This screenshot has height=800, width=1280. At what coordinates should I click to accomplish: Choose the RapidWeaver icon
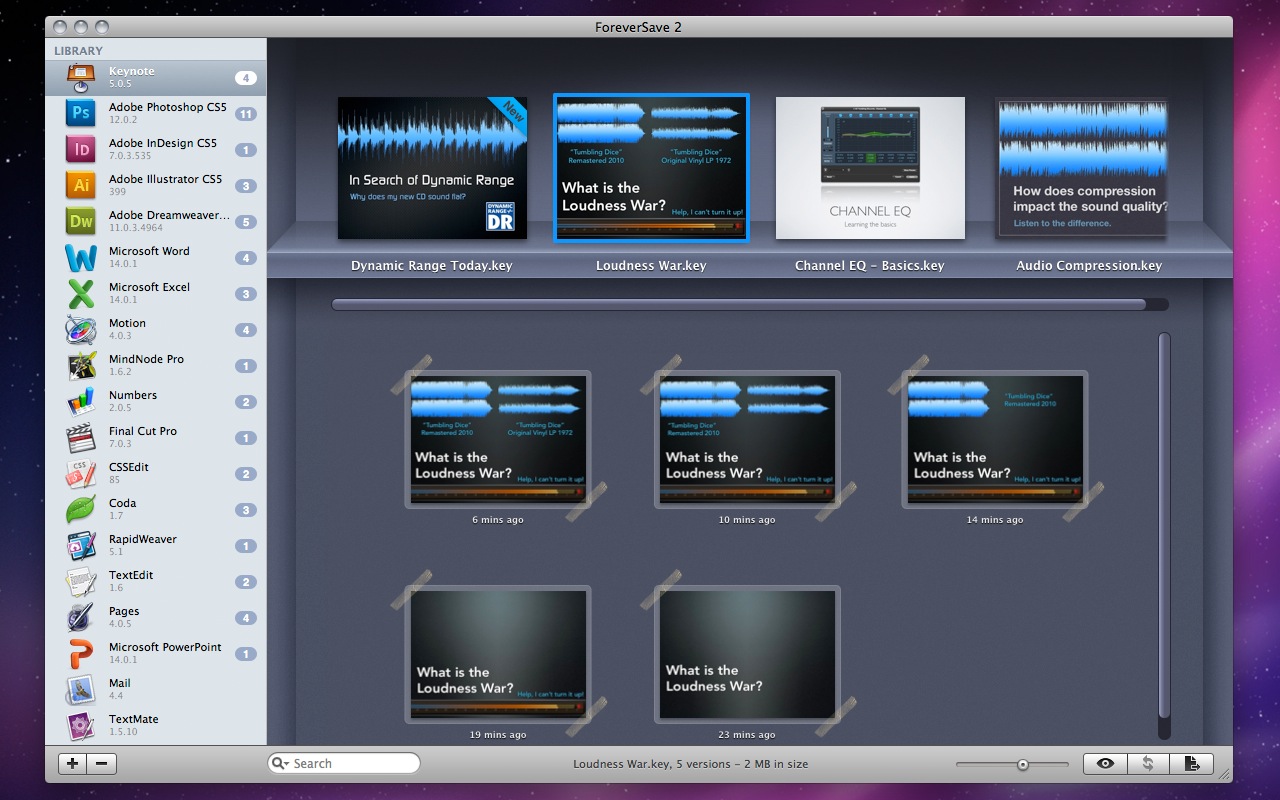pos(81,545)
